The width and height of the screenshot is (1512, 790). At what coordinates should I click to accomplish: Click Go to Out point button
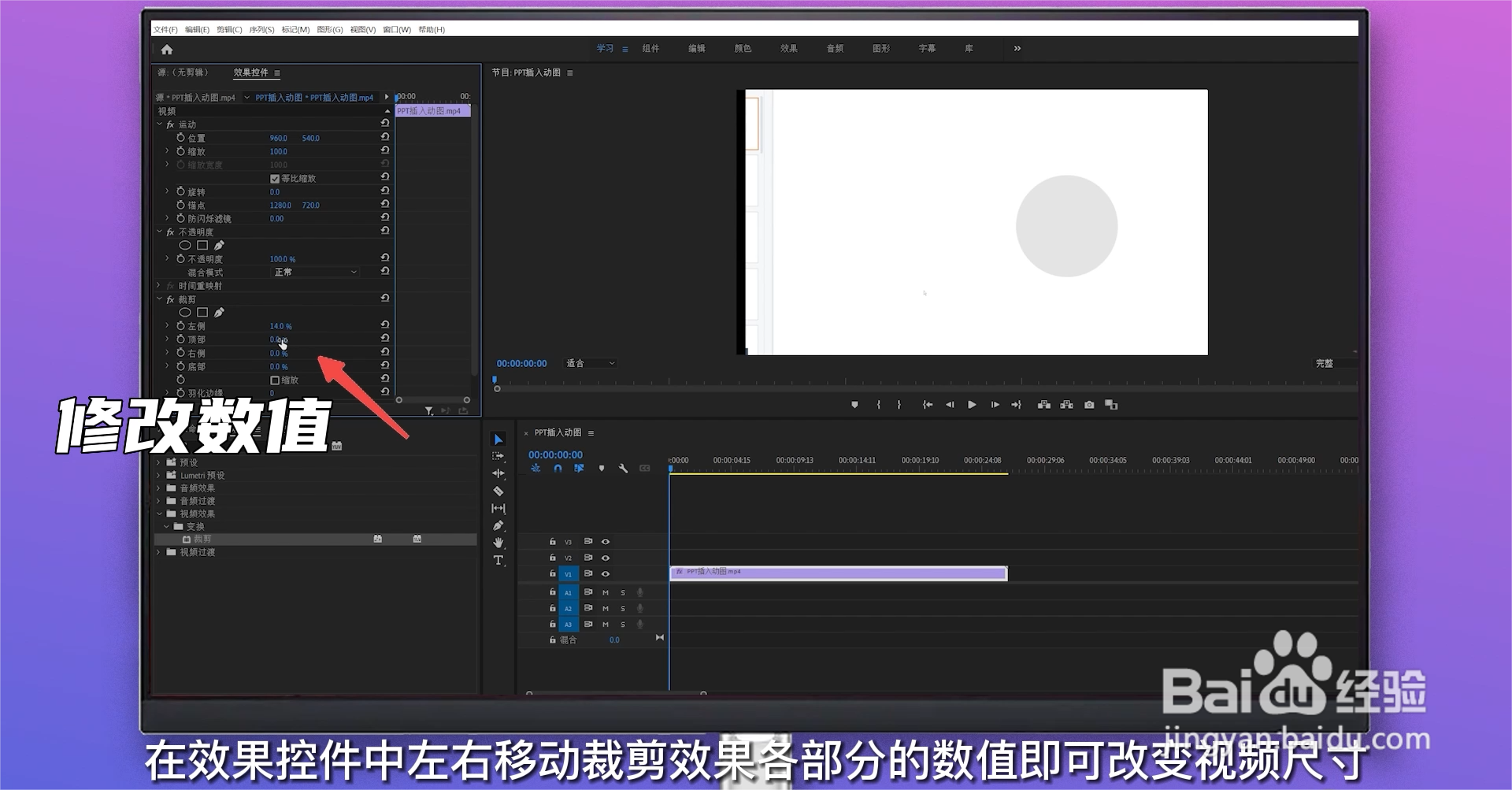click(x=1017, y=405)
